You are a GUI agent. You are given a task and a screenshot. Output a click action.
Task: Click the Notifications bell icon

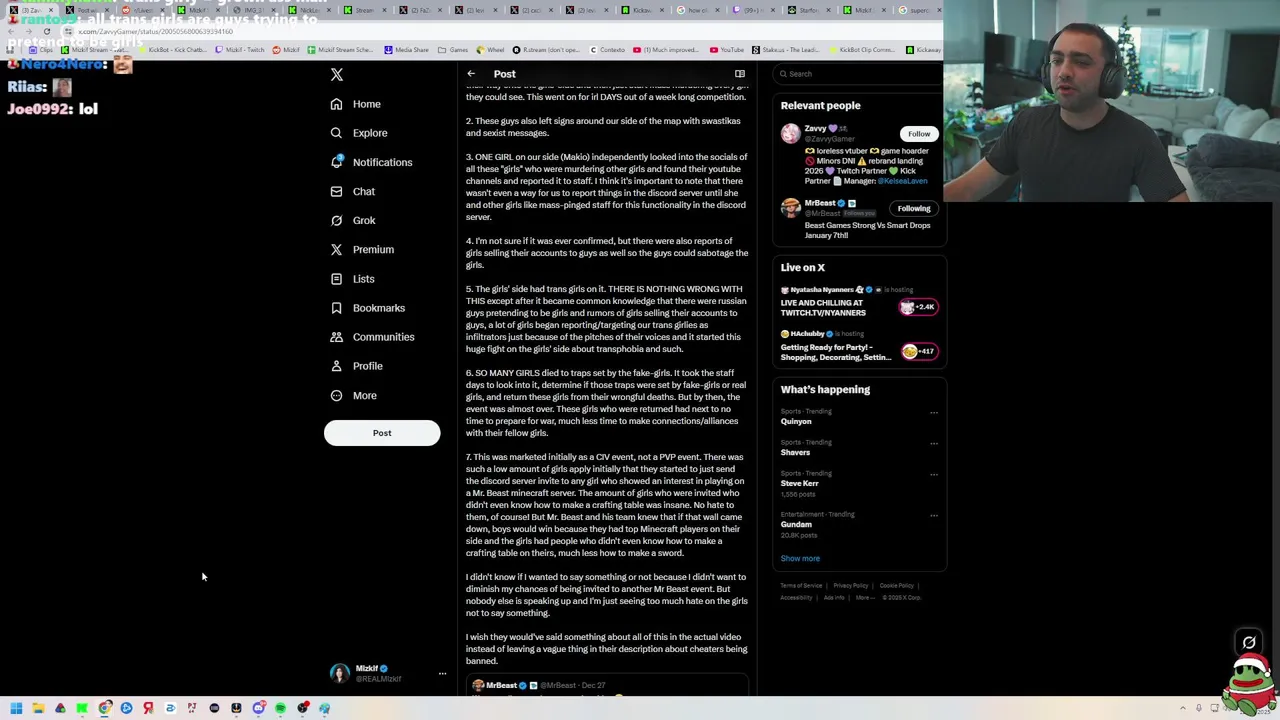pos(336,162)
